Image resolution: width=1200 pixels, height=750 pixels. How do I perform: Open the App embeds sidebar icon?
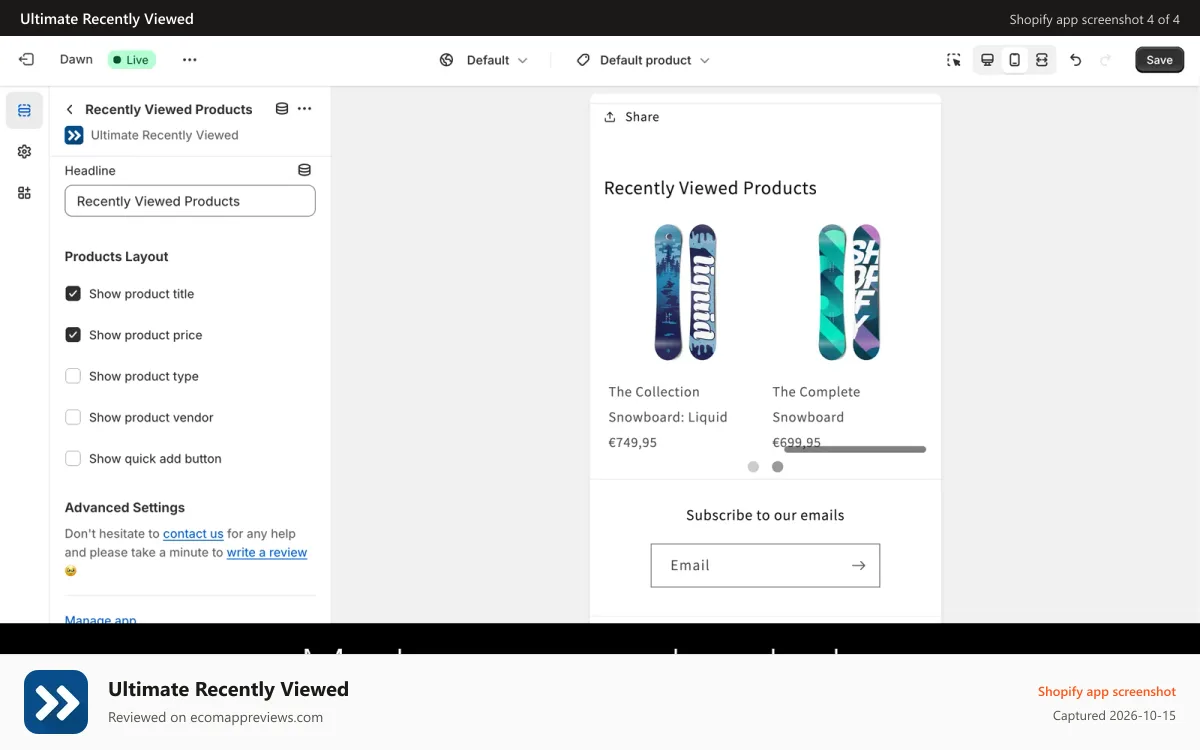click(x=24, y=193)
